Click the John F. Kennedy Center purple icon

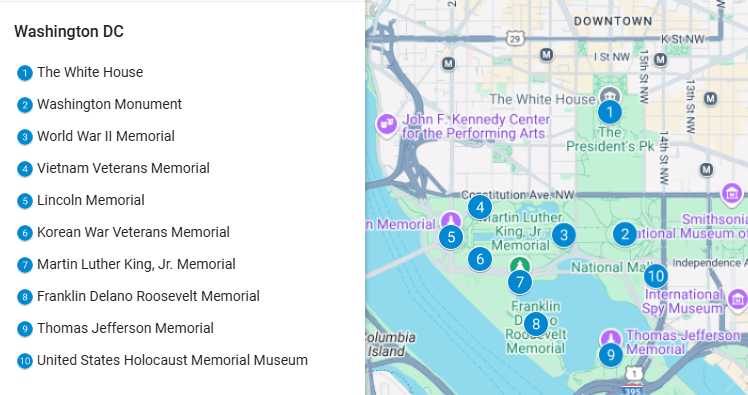coord(387,125)
